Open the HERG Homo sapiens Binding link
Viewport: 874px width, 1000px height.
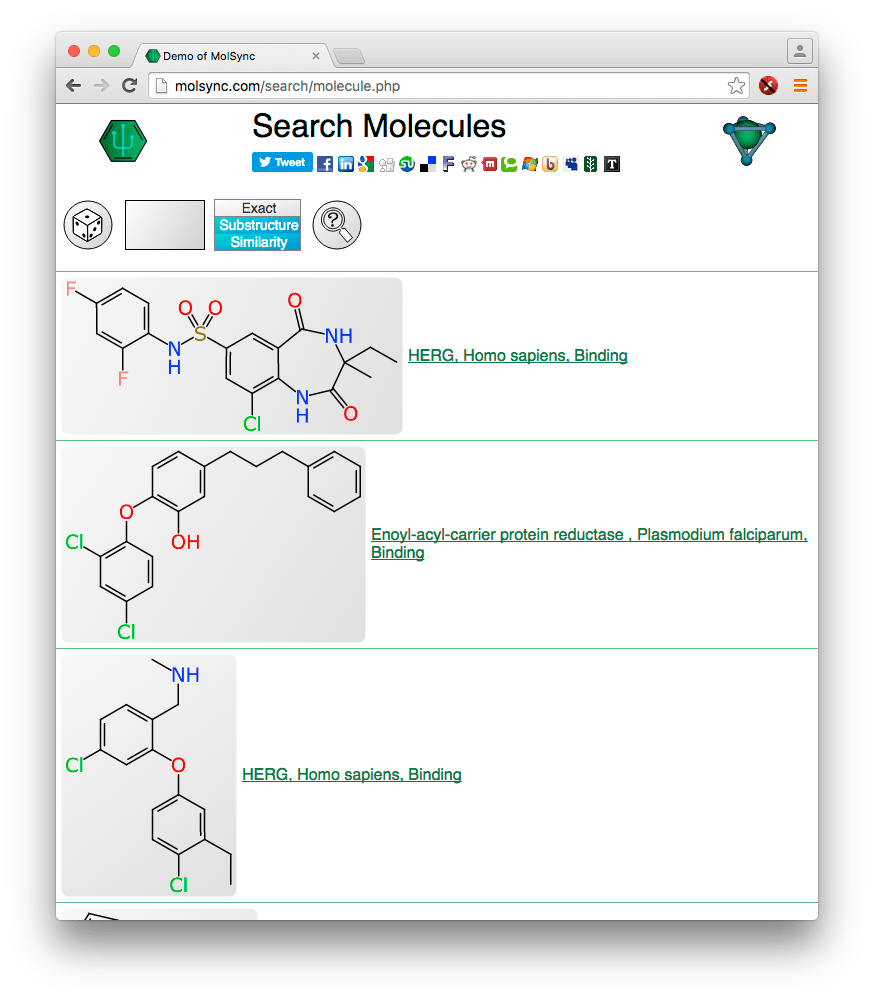517,355
